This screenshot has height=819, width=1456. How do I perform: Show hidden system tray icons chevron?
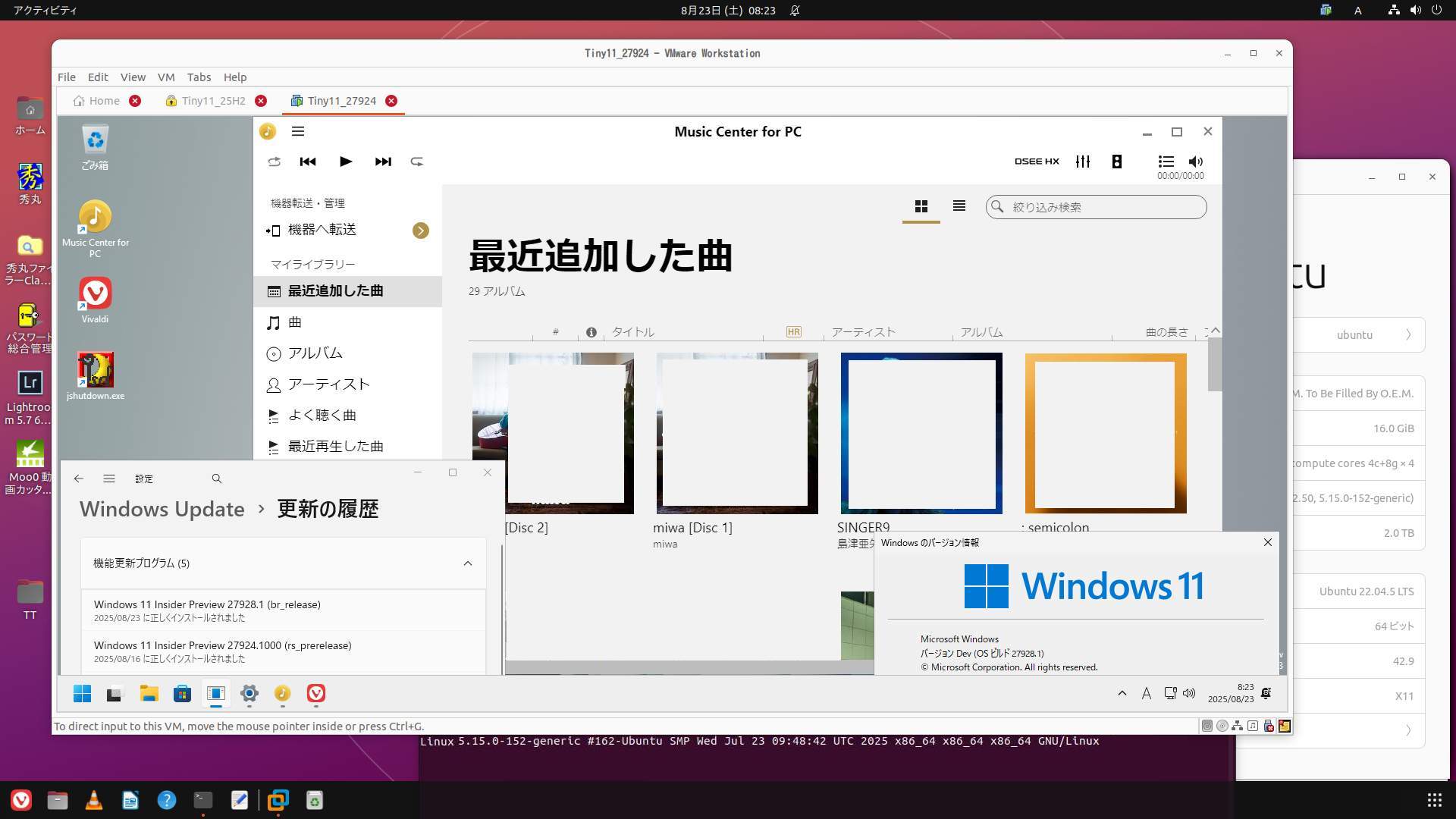click(x=1122, y=693)
